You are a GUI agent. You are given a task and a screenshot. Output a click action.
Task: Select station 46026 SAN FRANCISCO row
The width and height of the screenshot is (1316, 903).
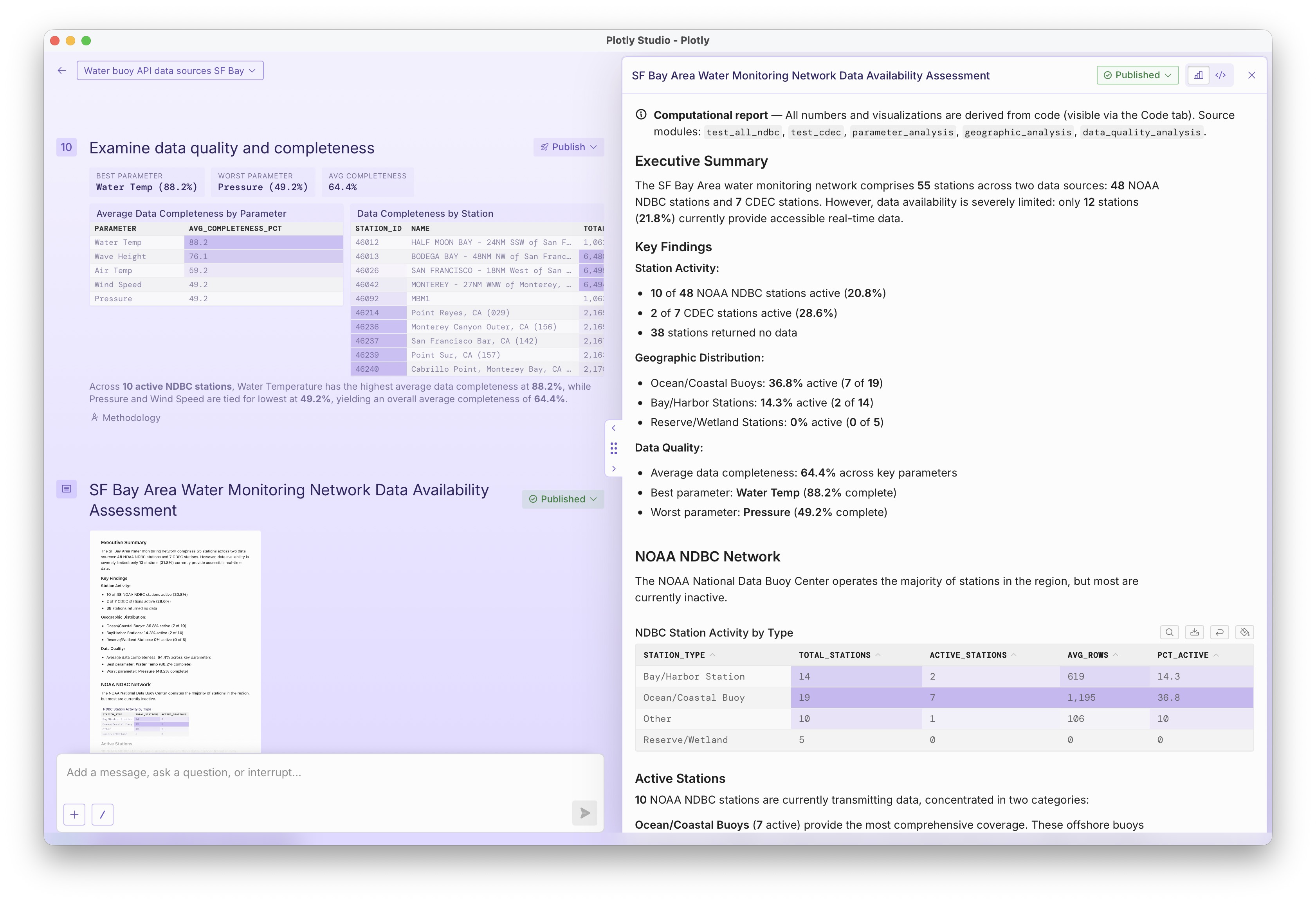[x=478, y=271]
